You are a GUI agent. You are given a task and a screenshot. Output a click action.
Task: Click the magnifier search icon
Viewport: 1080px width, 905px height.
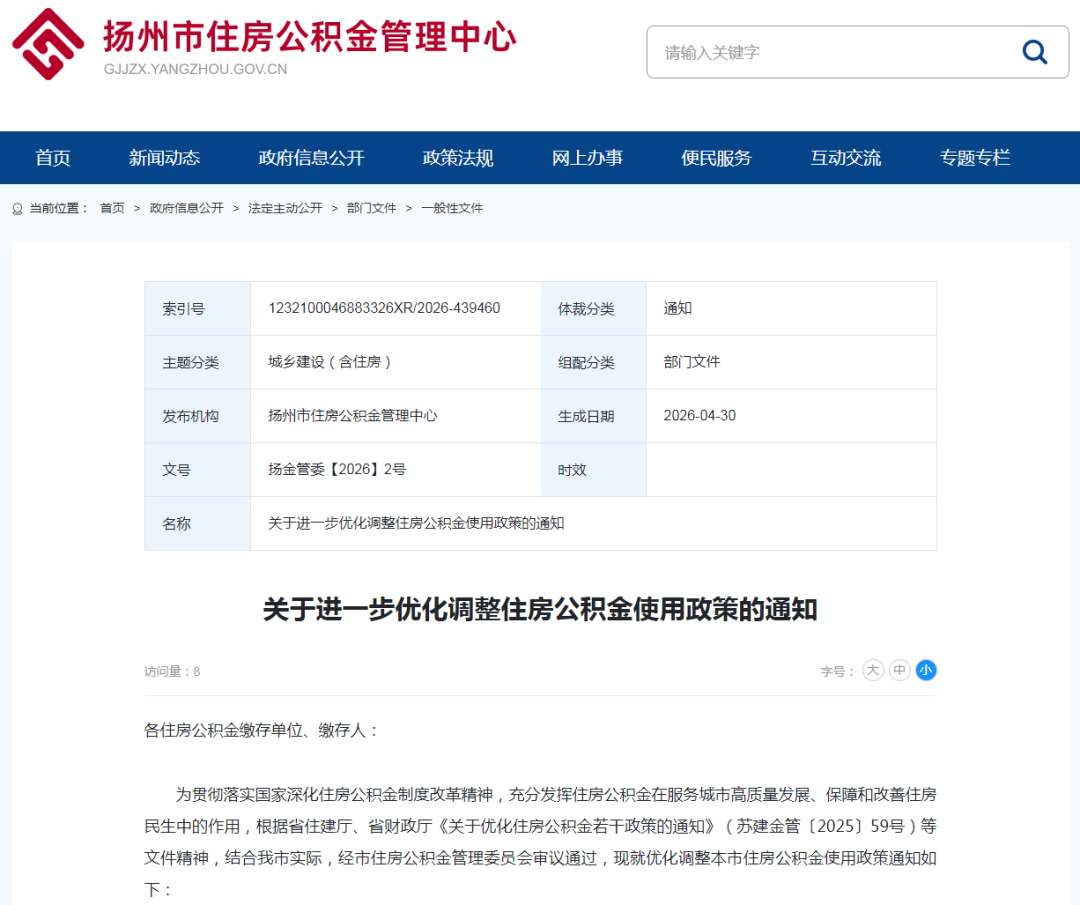click(x=1035, y=52)
